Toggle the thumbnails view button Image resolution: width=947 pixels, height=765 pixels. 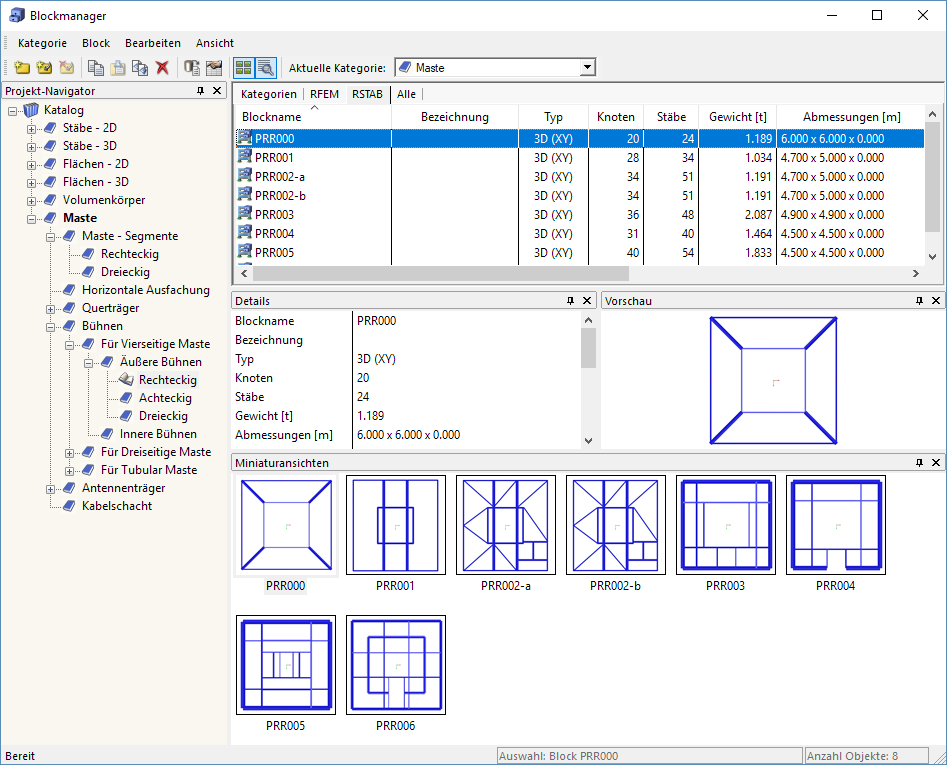coord(244,68)
